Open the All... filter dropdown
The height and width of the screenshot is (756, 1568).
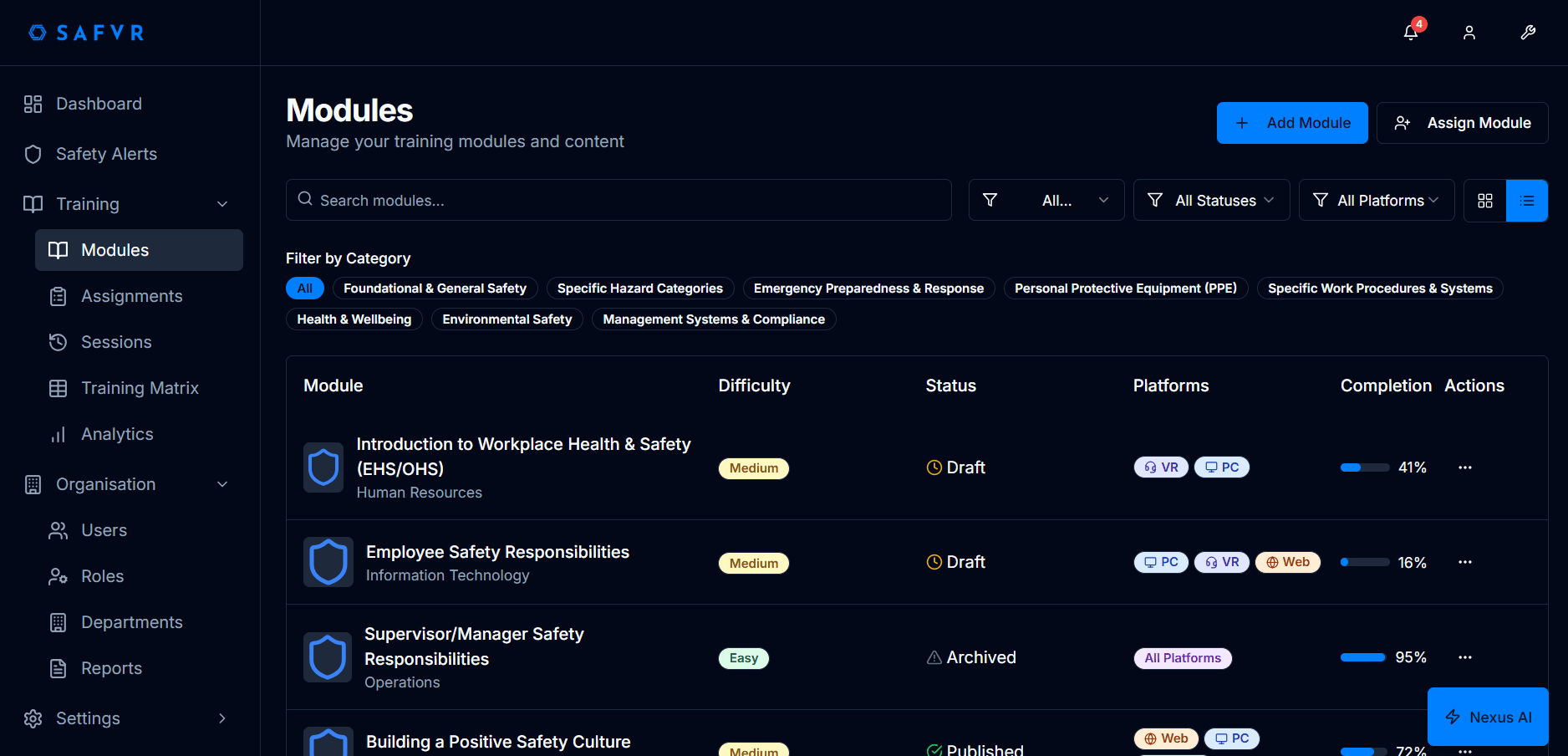pos(1046,201)
